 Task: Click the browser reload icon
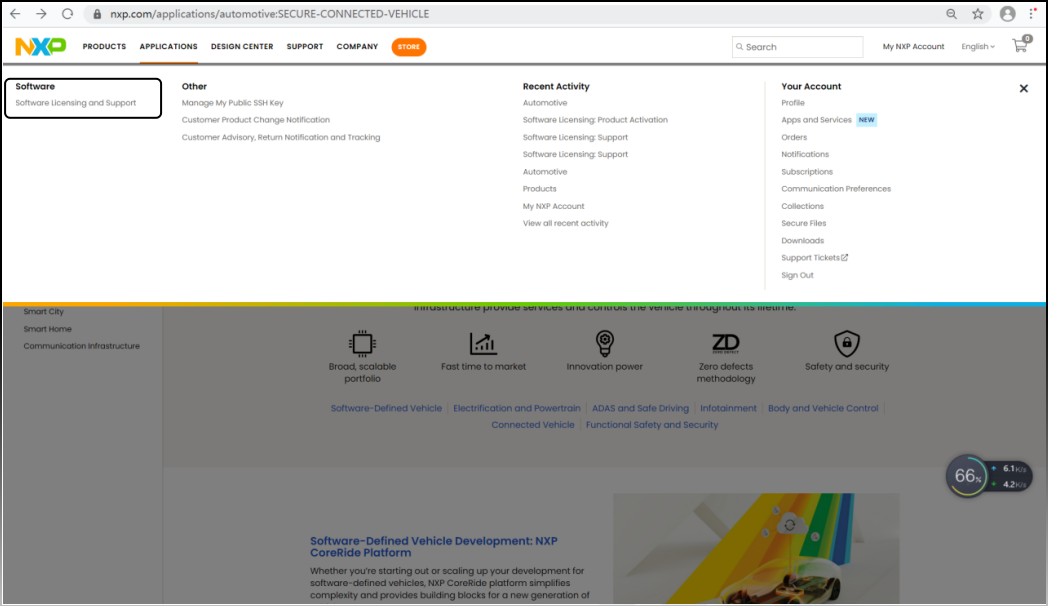pyautogui.click(x=68, y=14)
